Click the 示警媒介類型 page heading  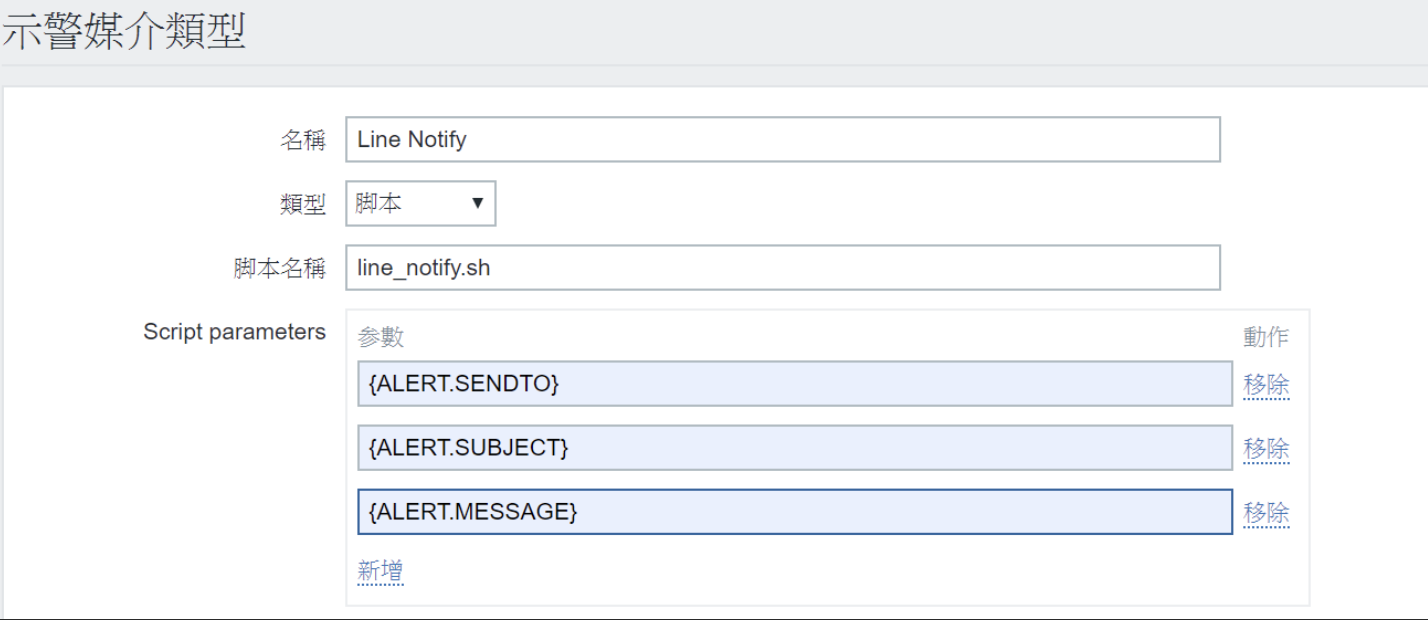tap(124, 32)
